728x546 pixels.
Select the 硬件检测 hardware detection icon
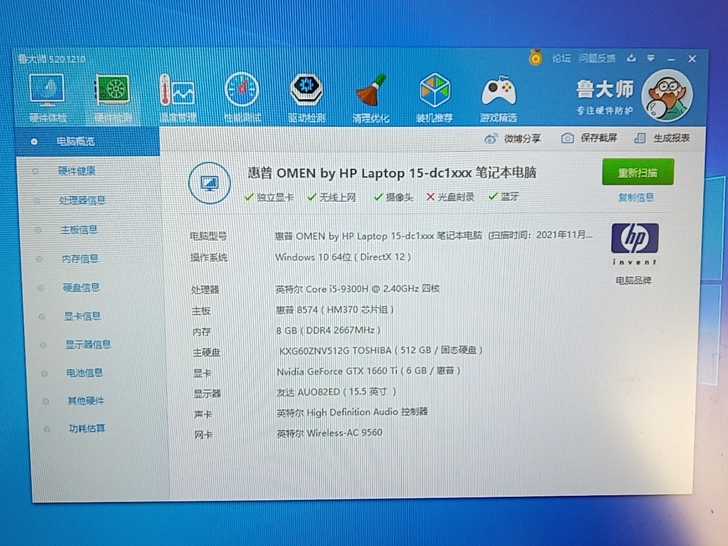113,98
